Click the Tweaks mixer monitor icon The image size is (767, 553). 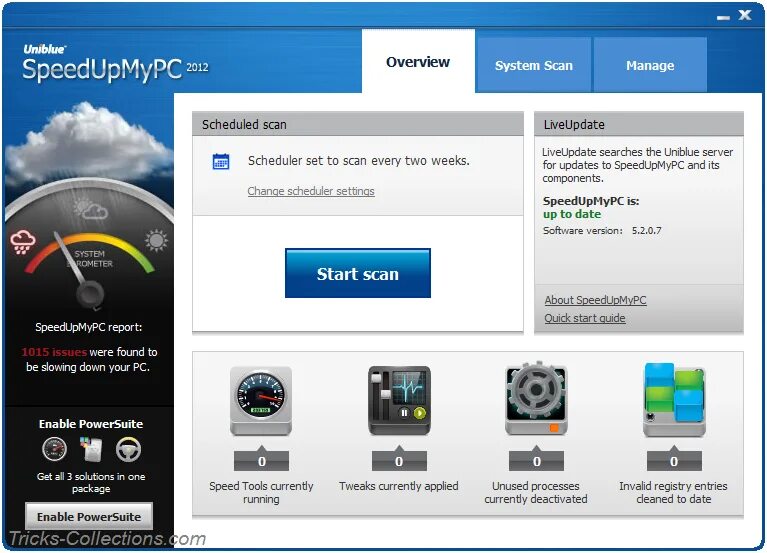click(x=399, y=400)
